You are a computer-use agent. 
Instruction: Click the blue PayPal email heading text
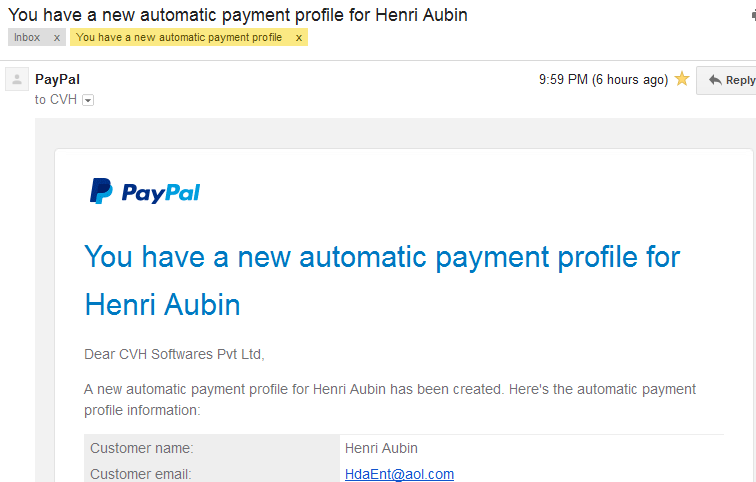pos(382,281)
